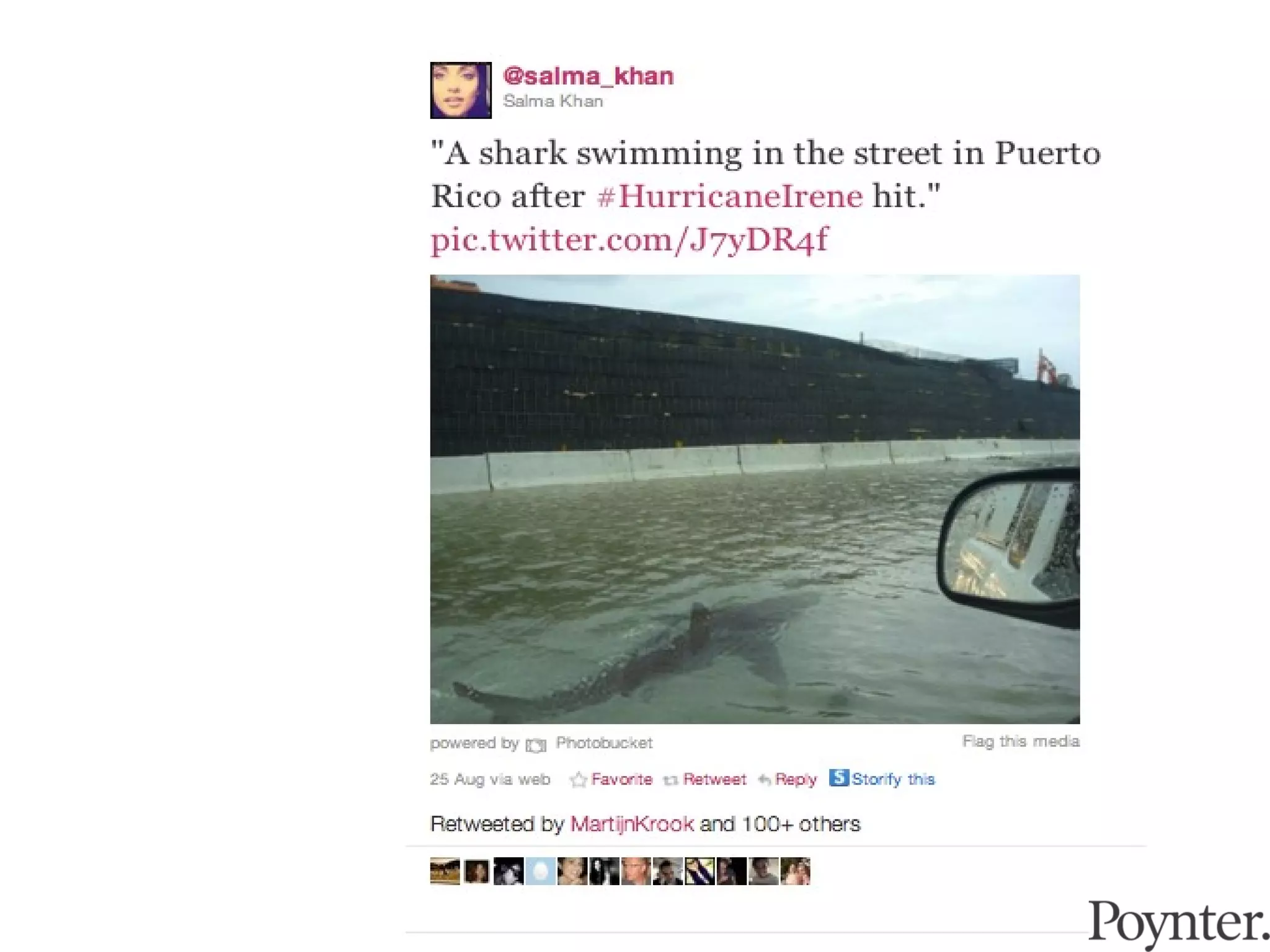Click the Retweet arrows icon

pos(670,780)
